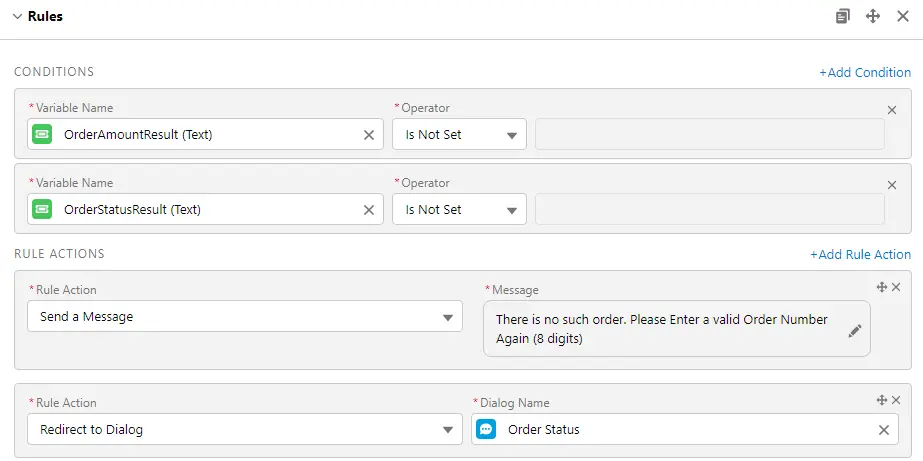The height and width of the screenshot is (461, 923).
Task: Collapse the Rules section chevron
Action: coord(17,17)
